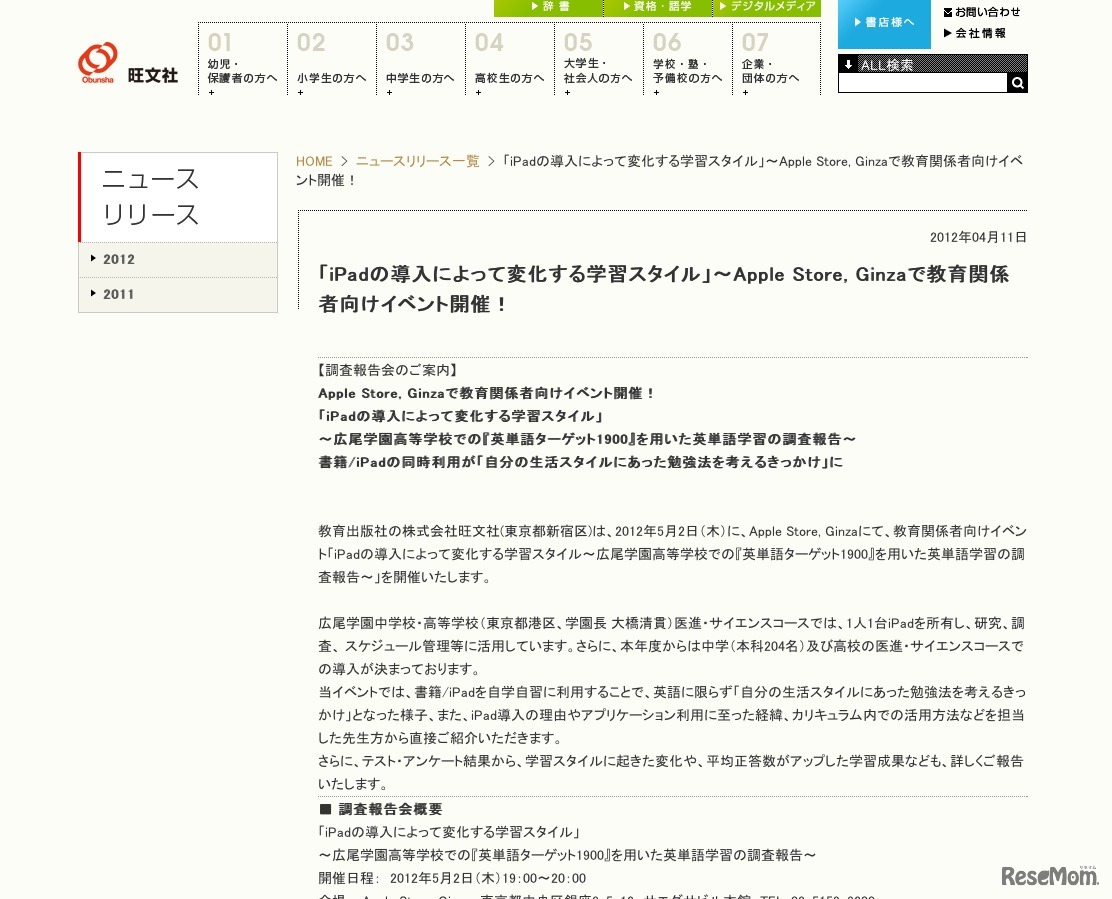Click the date 2012年04月11日
This screenshot has width=1112, height=899.
tap(978, 238)
